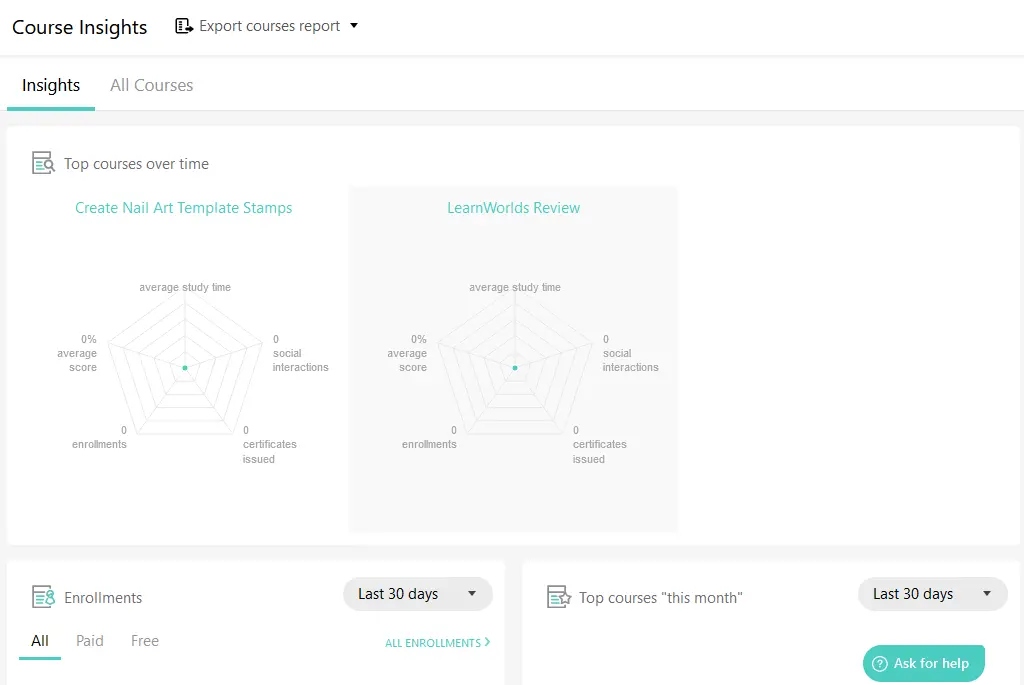Open the LearnWorlds Review course

[x=513, y=207]
